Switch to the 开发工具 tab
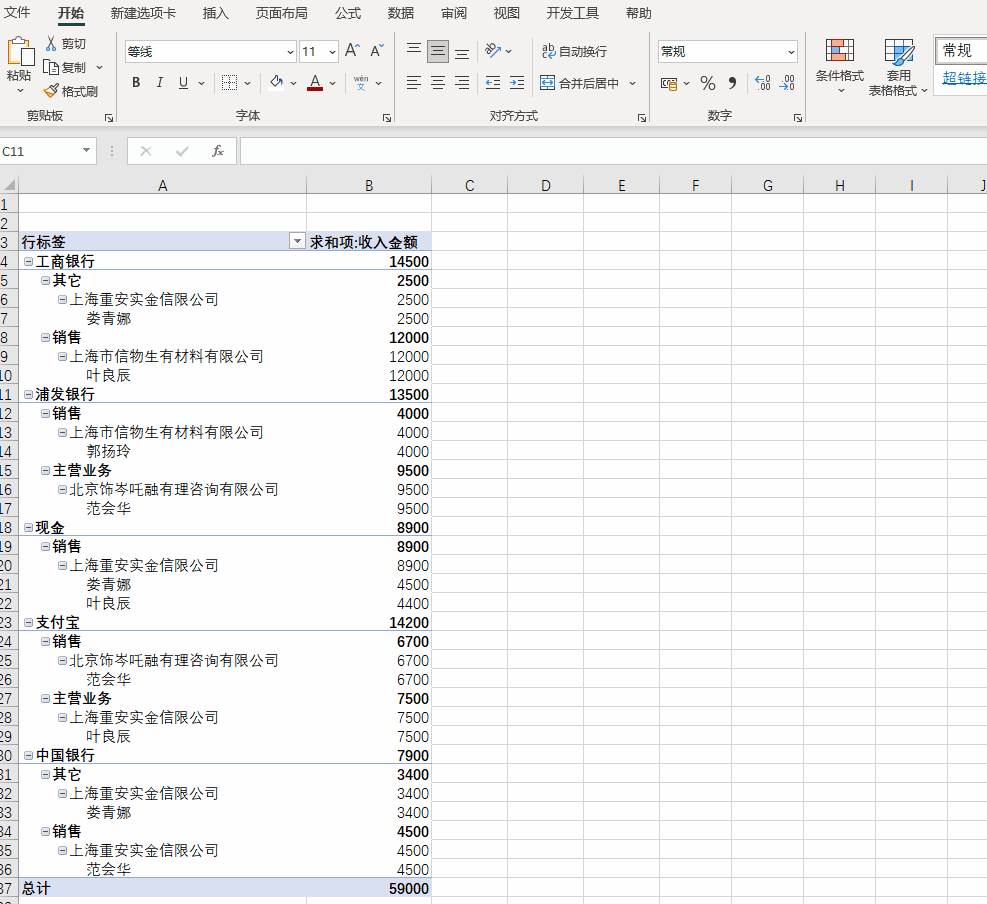Viewport: 987px width, 904px height. coord(572,13)
